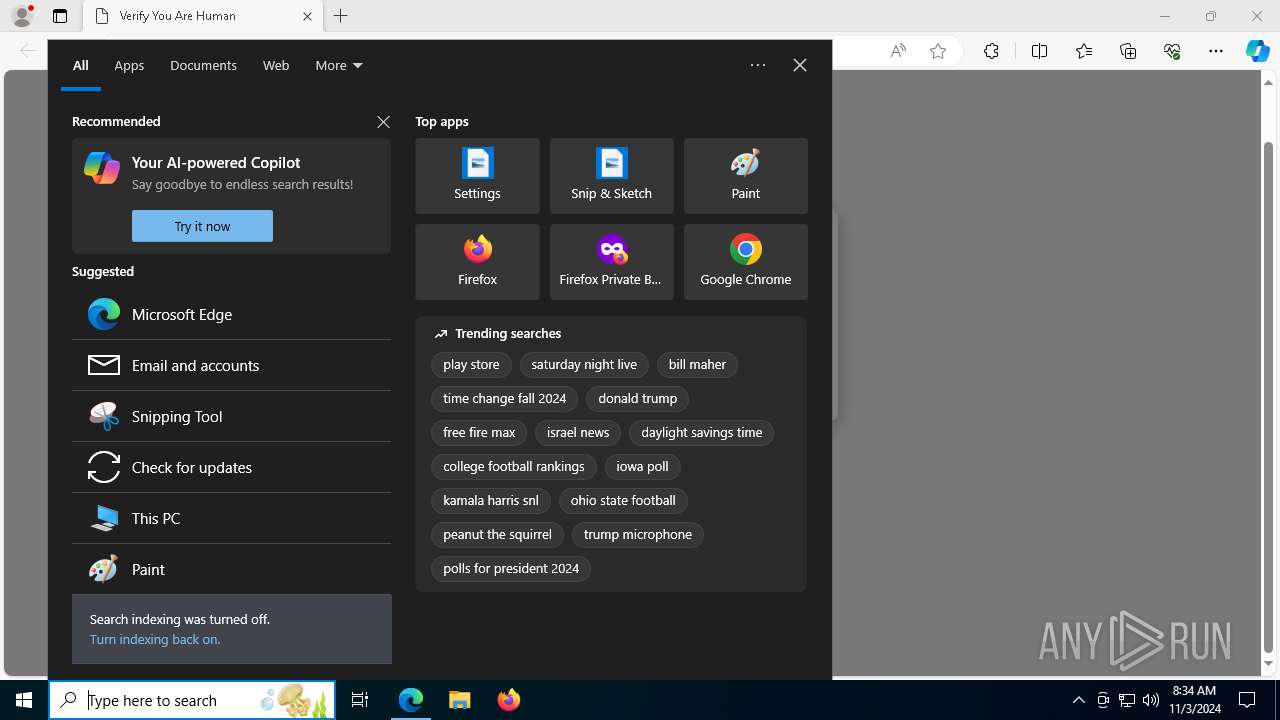Viewport: 1280px width, 720px height.
Task: Open Edge from the taskbar
Action: click(x=411, y=700)
